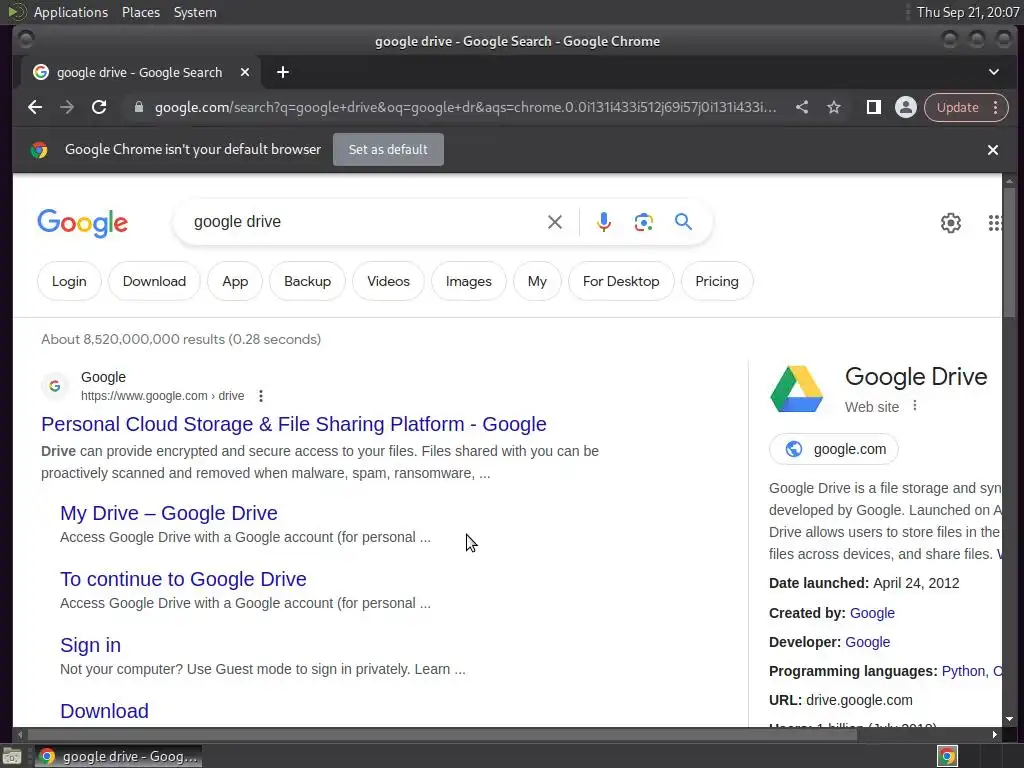
Task: Click the horizontal scrollbar thumb
Action: 441,735
